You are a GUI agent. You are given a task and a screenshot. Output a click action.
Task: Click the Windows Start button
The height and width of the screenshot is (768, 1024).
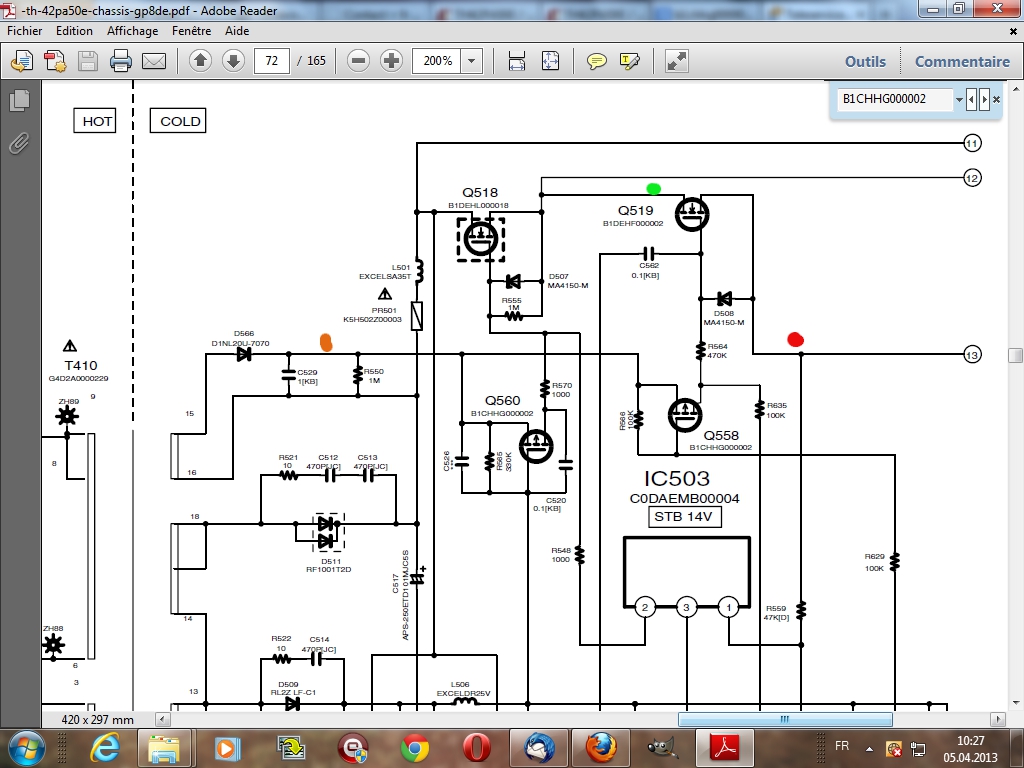(x=26, y=748)
